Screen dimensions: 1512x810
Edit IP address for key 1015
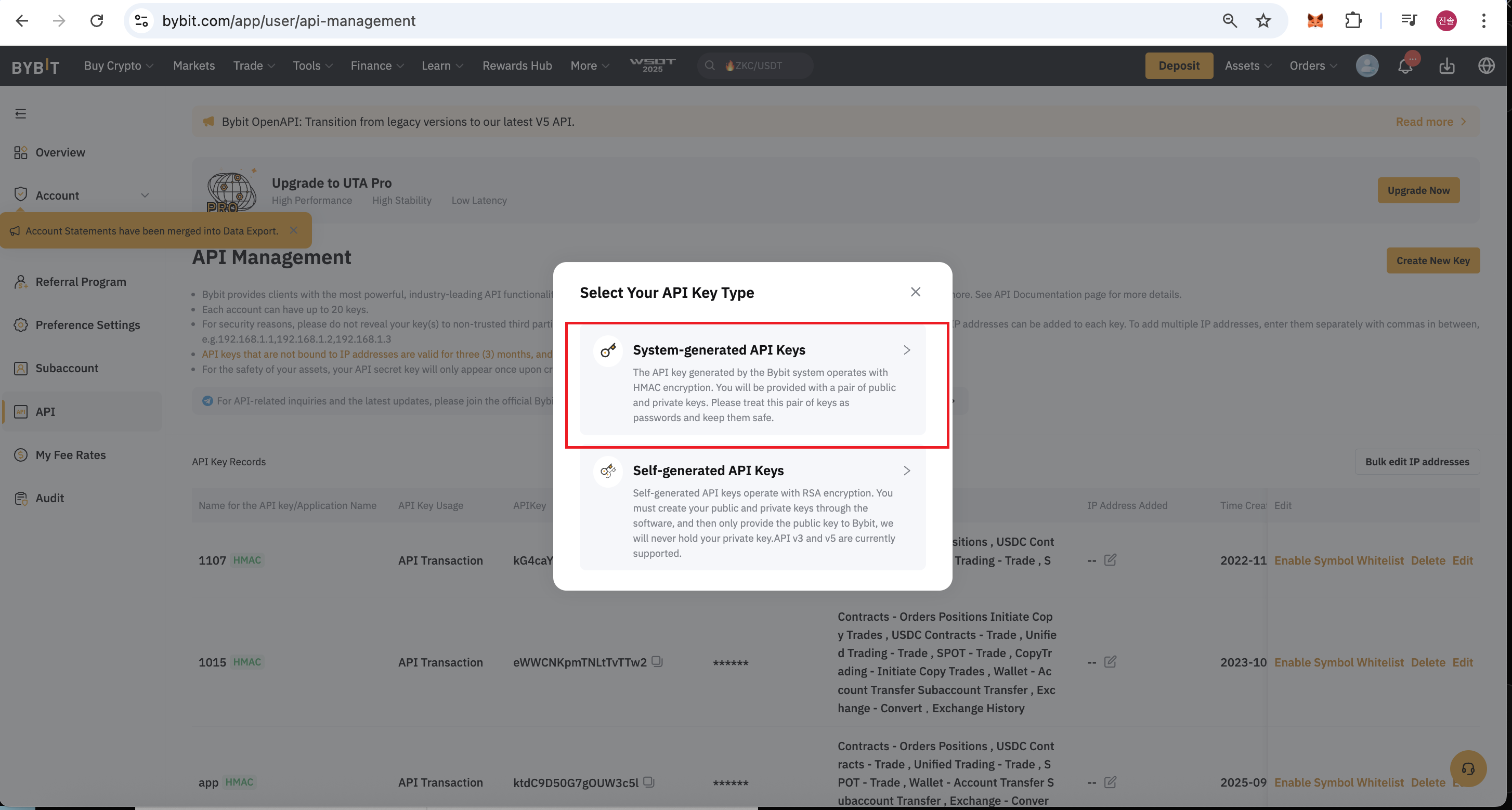(x=1110, y=661)
